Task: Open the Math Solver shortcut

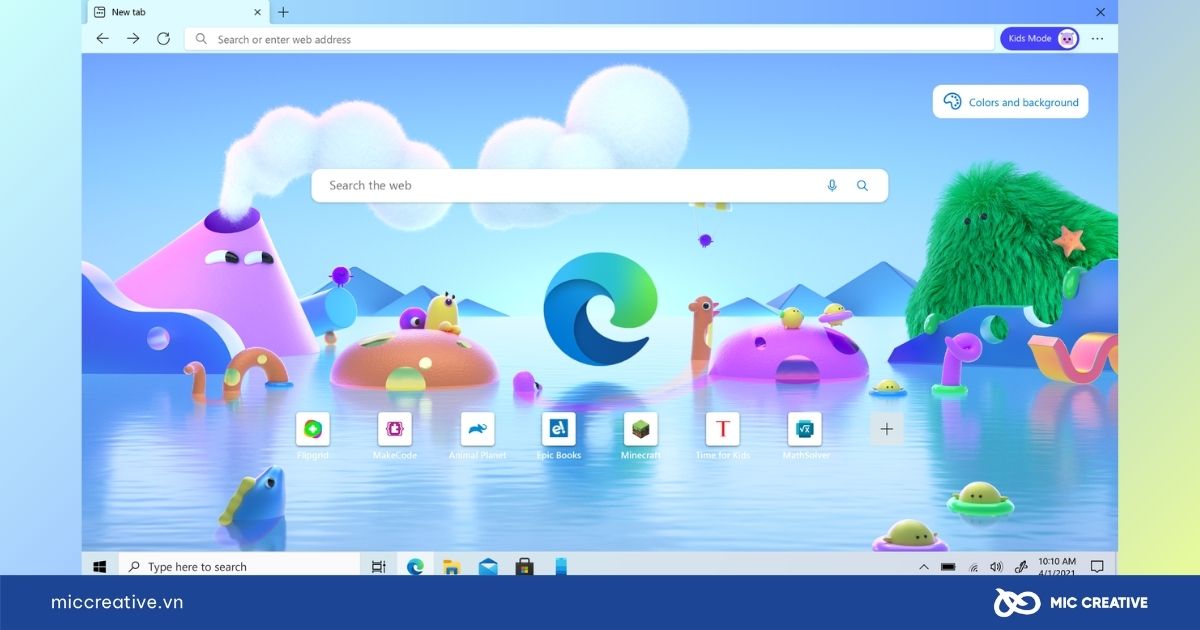Action: [x=804, y=430]
